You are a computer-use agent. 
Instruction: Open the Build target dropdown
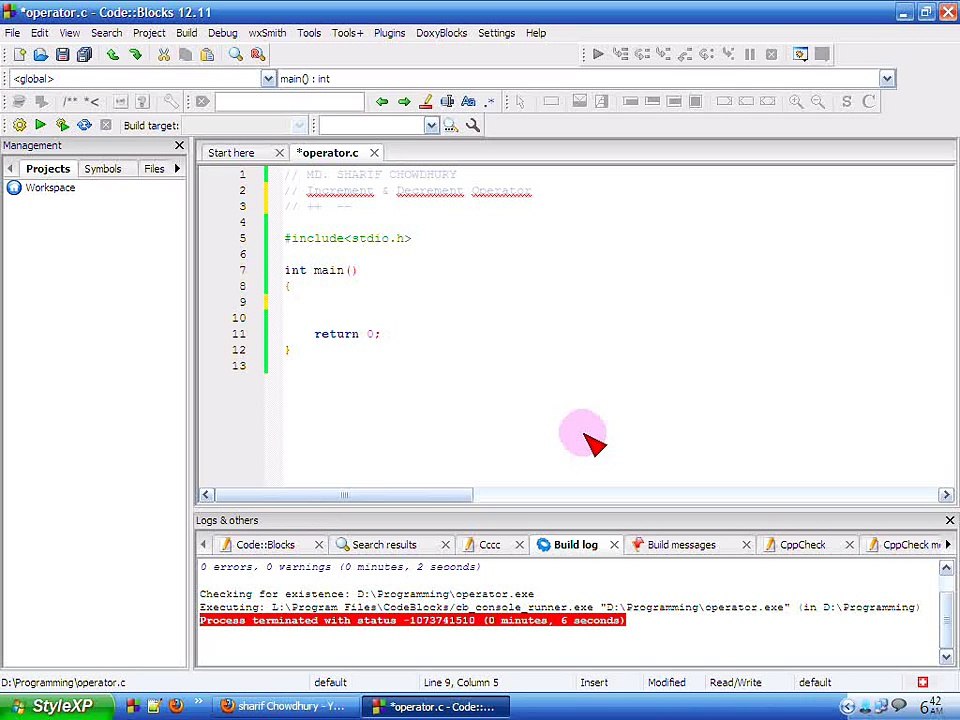[299, 126]
